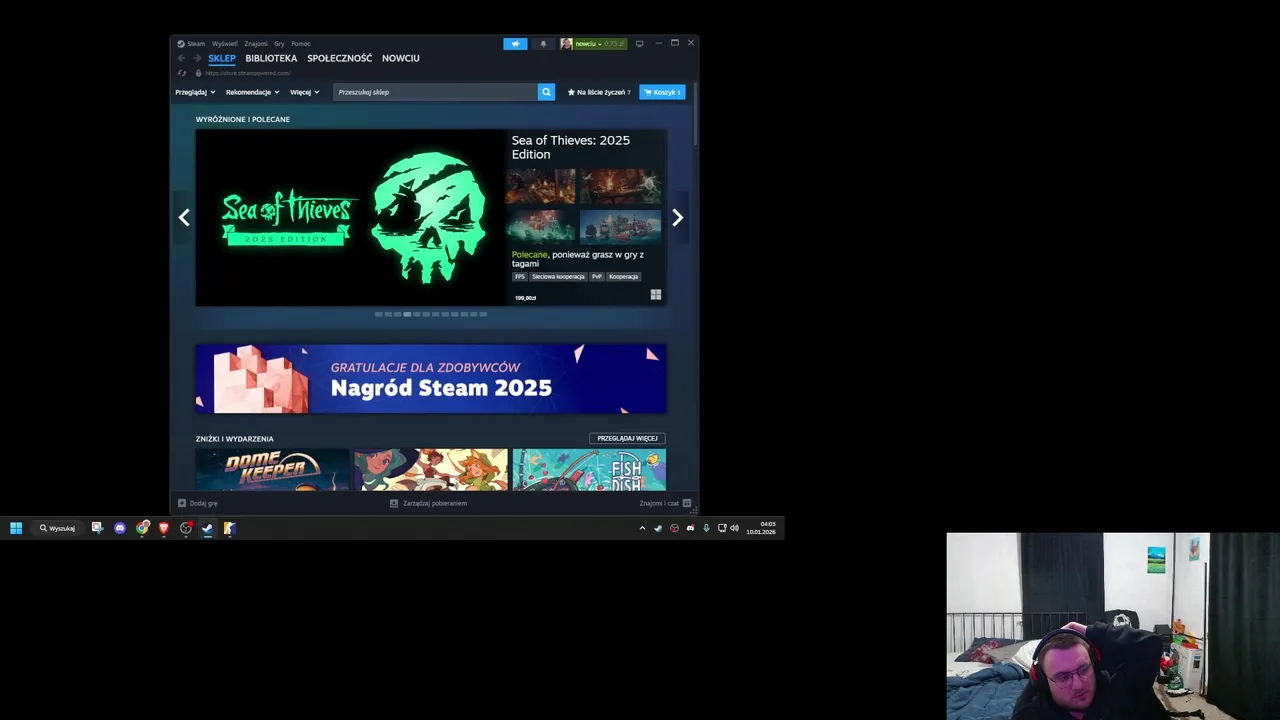The width and height of the screenshot is (1280, 720).
Task: Click the Windows platform icon on featured game
Action: click(656, 295)
